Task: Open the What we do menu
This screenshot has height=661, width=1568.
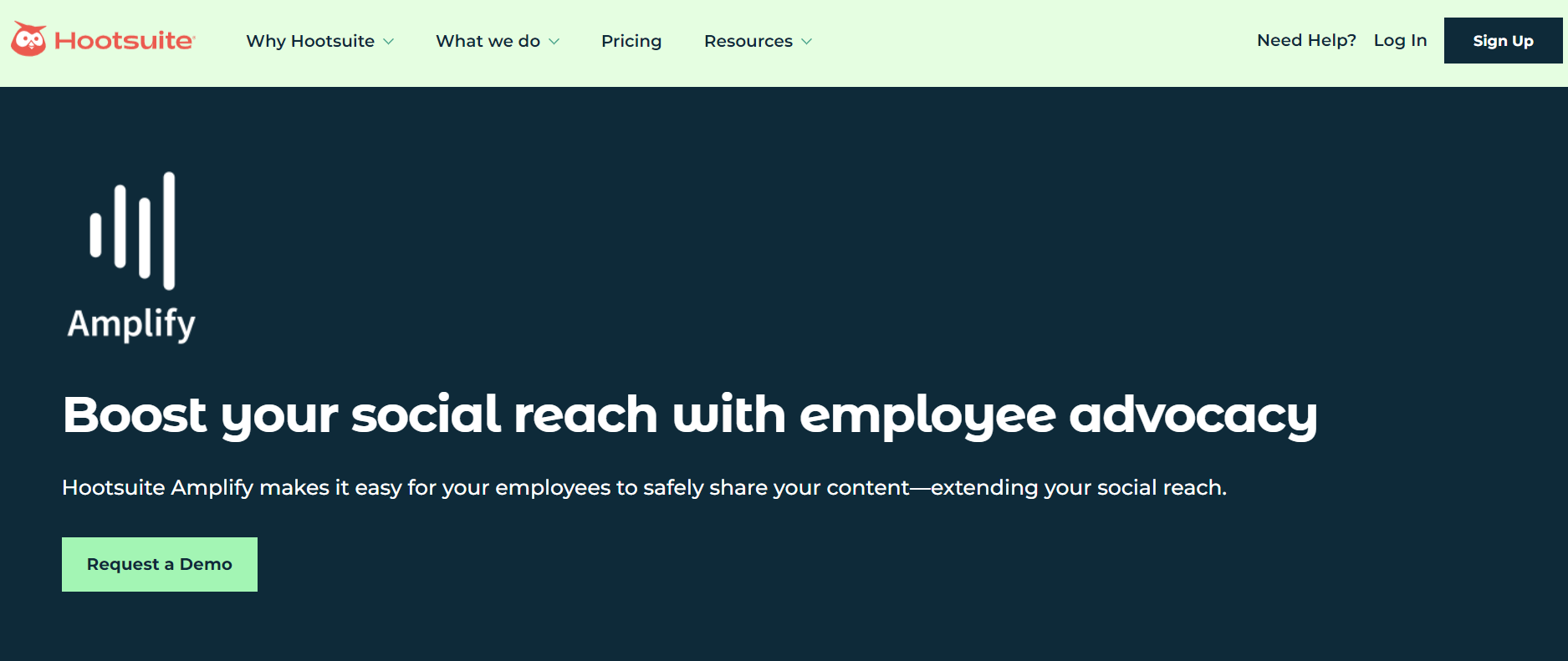Action: pos(488,41)
